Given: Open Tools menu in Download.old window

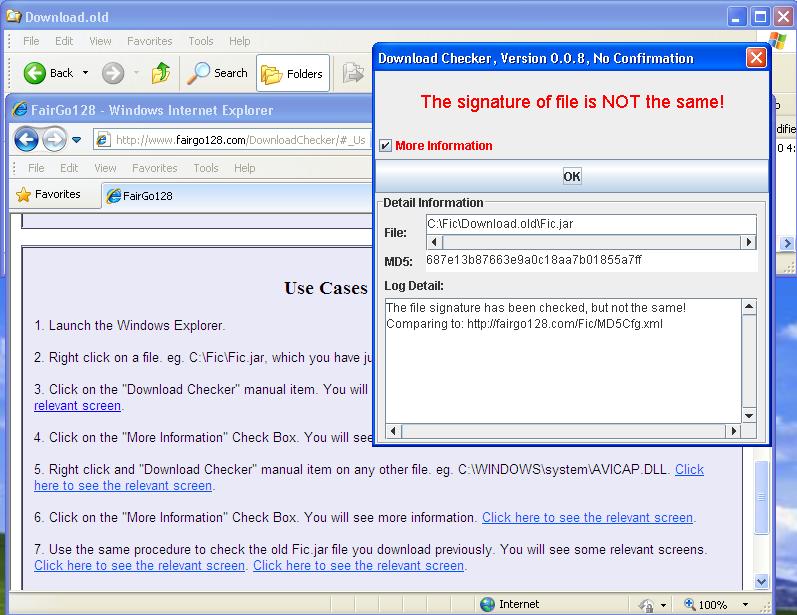Looking at the screenshot, I should [201, 41].
